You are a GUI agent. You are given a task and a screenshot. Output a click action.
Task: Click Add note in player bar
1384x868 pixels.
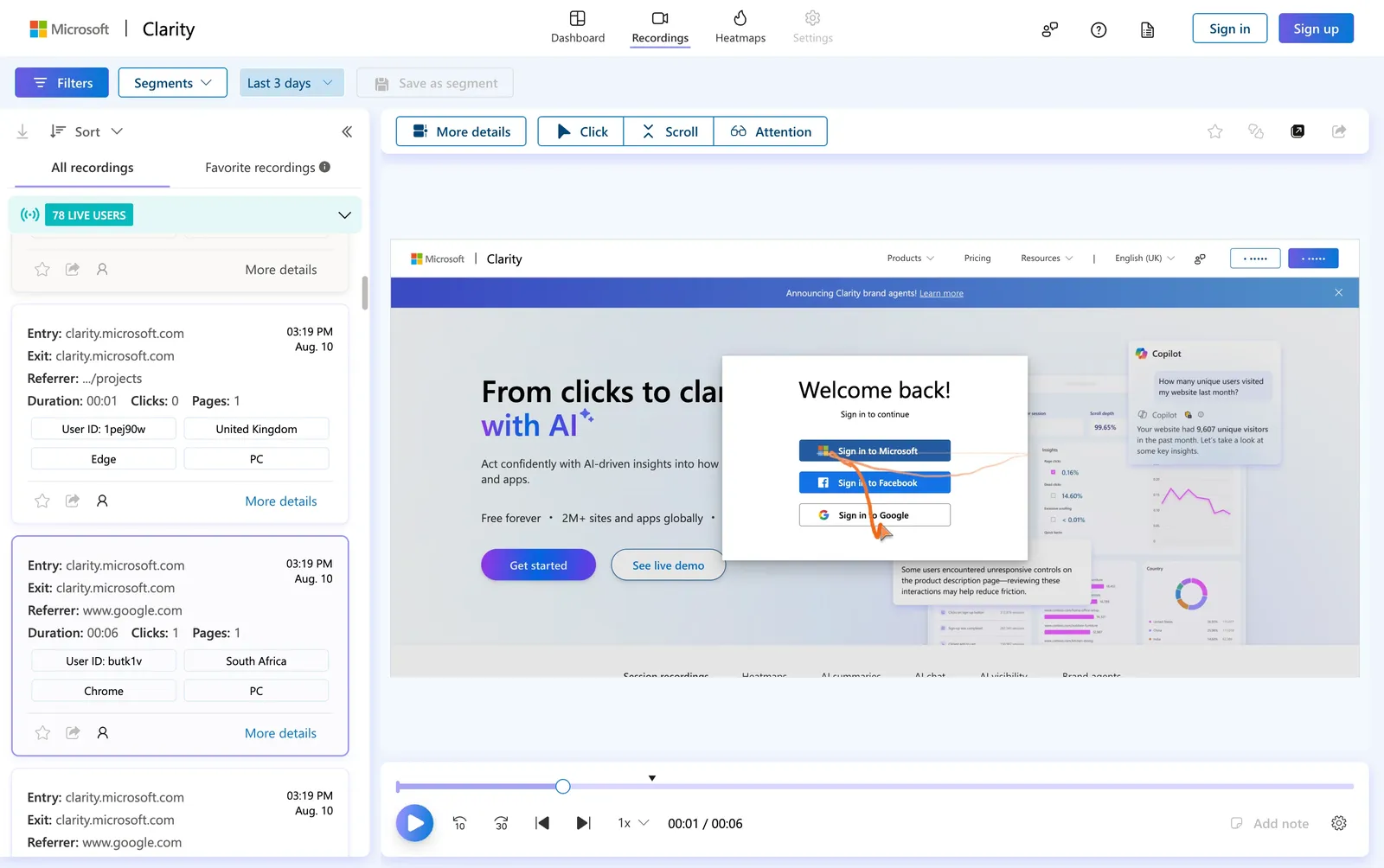coord(1270,823)
